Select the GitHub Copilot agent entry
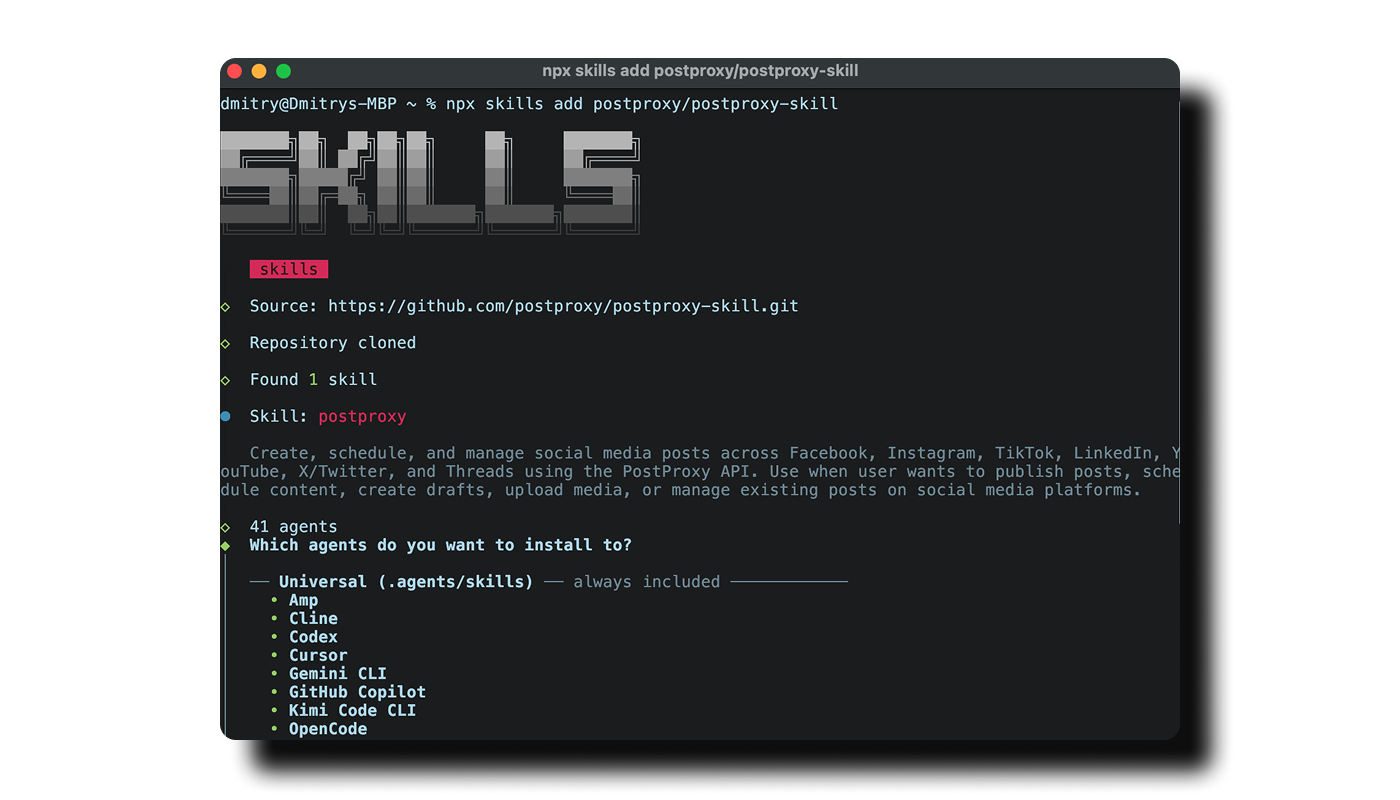 click(x=356, y=691)
